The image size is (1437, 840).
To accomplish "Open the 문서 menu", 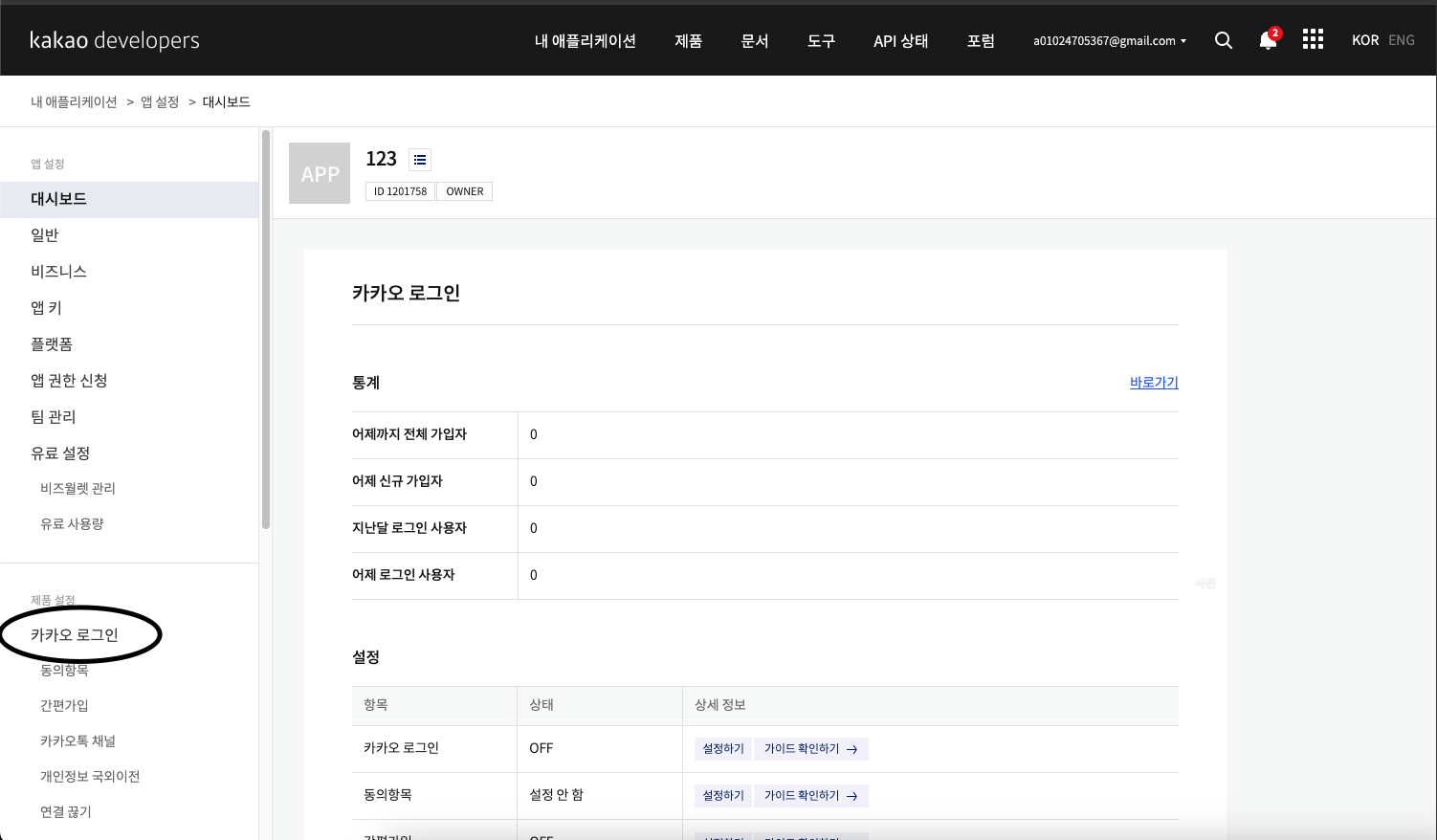I will pos(755,41).
